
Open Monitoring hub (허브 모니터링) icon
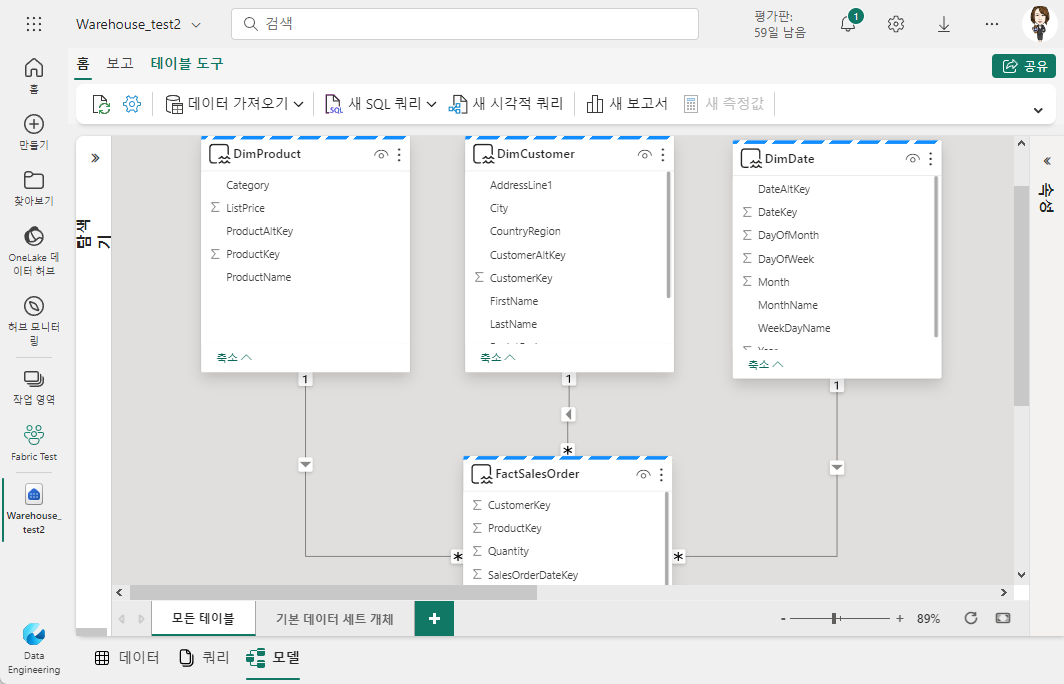coord(34,320)
